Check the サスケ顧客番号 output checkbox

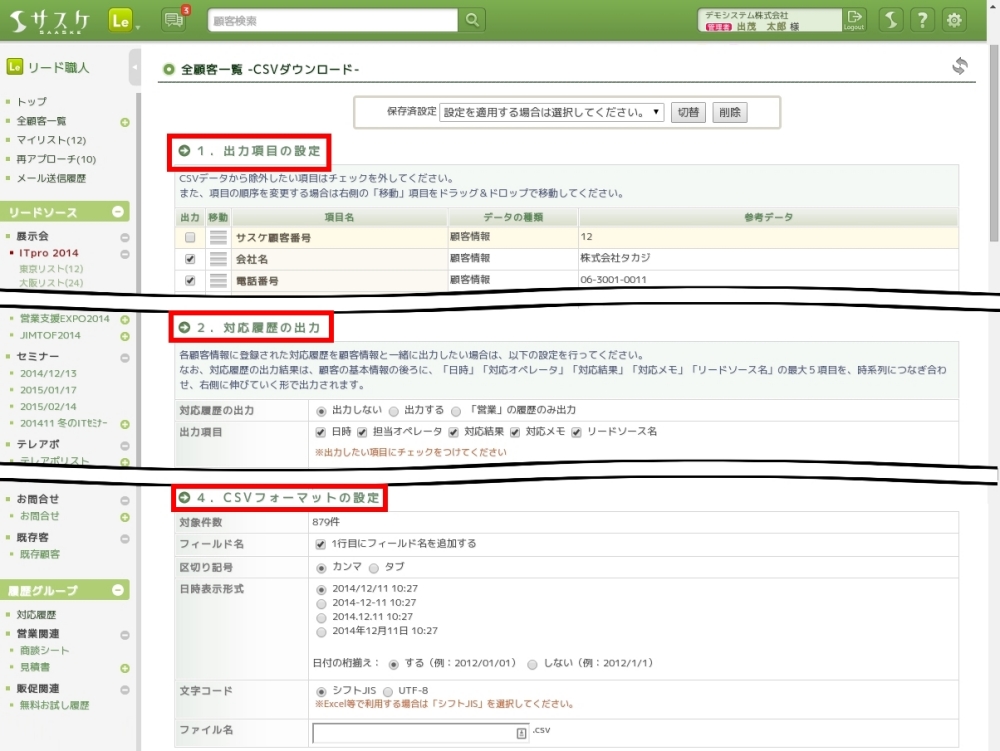189,238
